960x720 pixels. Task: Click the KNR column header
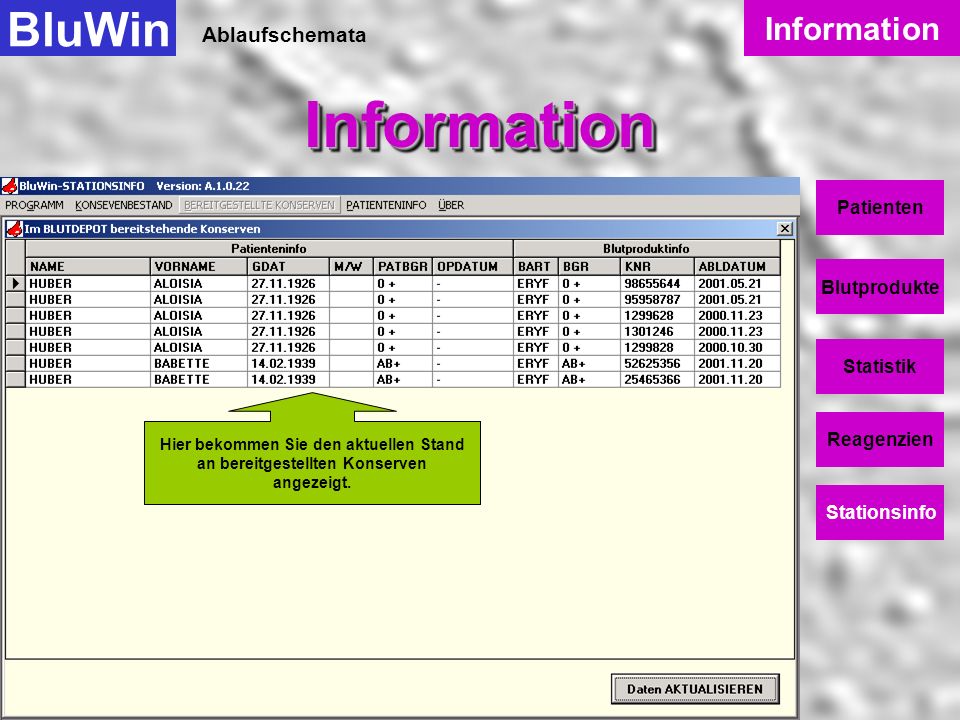[x=657, y=266]
